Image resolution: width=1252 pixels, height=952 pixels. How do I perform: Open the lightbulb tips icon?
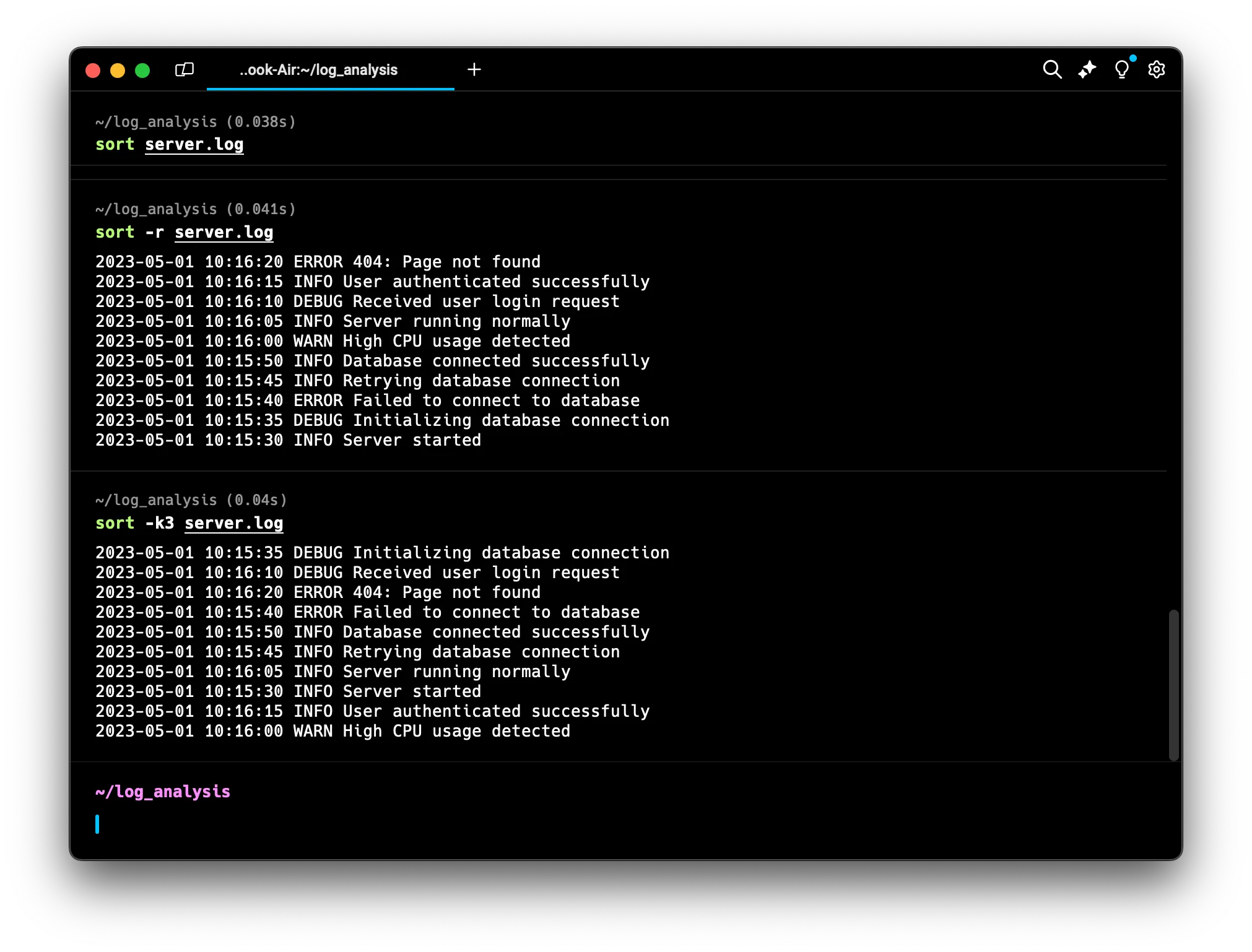click(1121, 69)
